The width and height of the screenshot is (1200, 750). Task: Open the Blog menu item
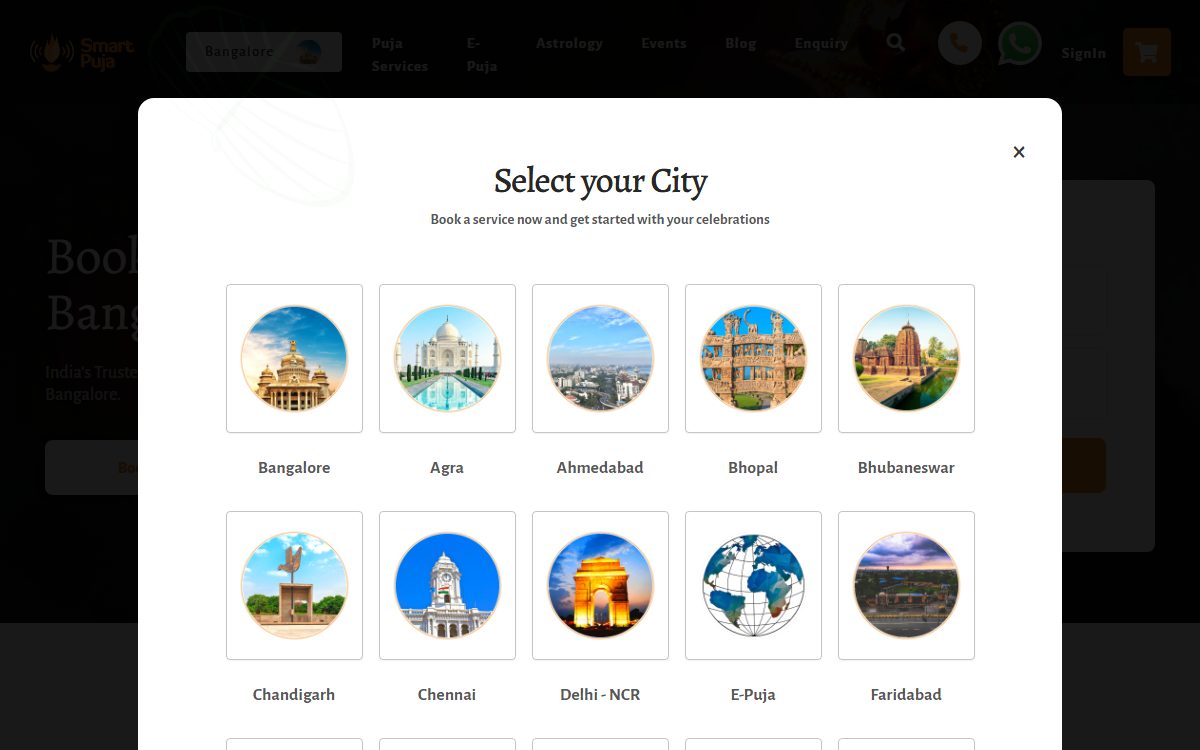pos(741,43)
